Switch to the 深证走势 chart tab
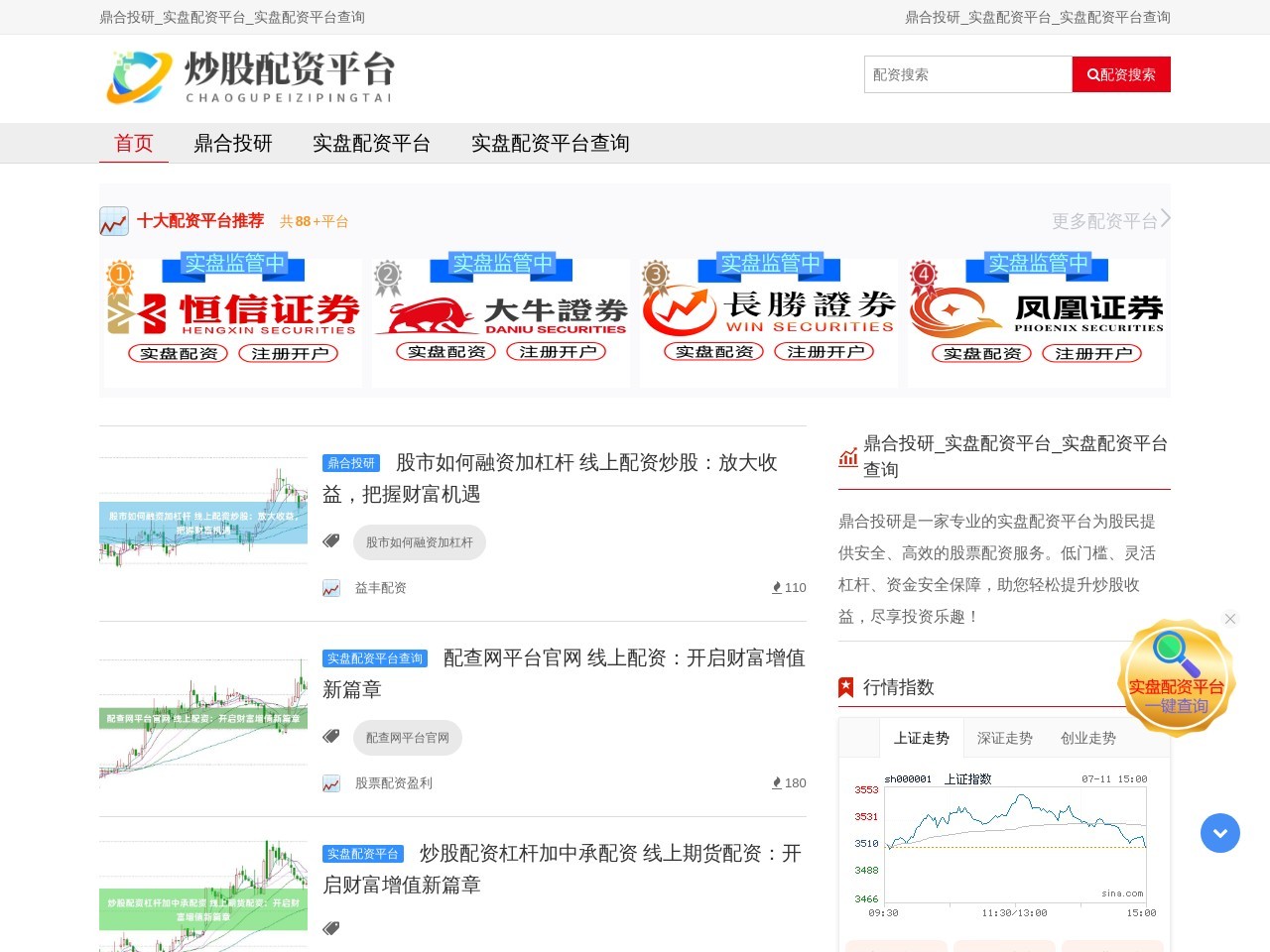1270x952 pixels. 1004,738
